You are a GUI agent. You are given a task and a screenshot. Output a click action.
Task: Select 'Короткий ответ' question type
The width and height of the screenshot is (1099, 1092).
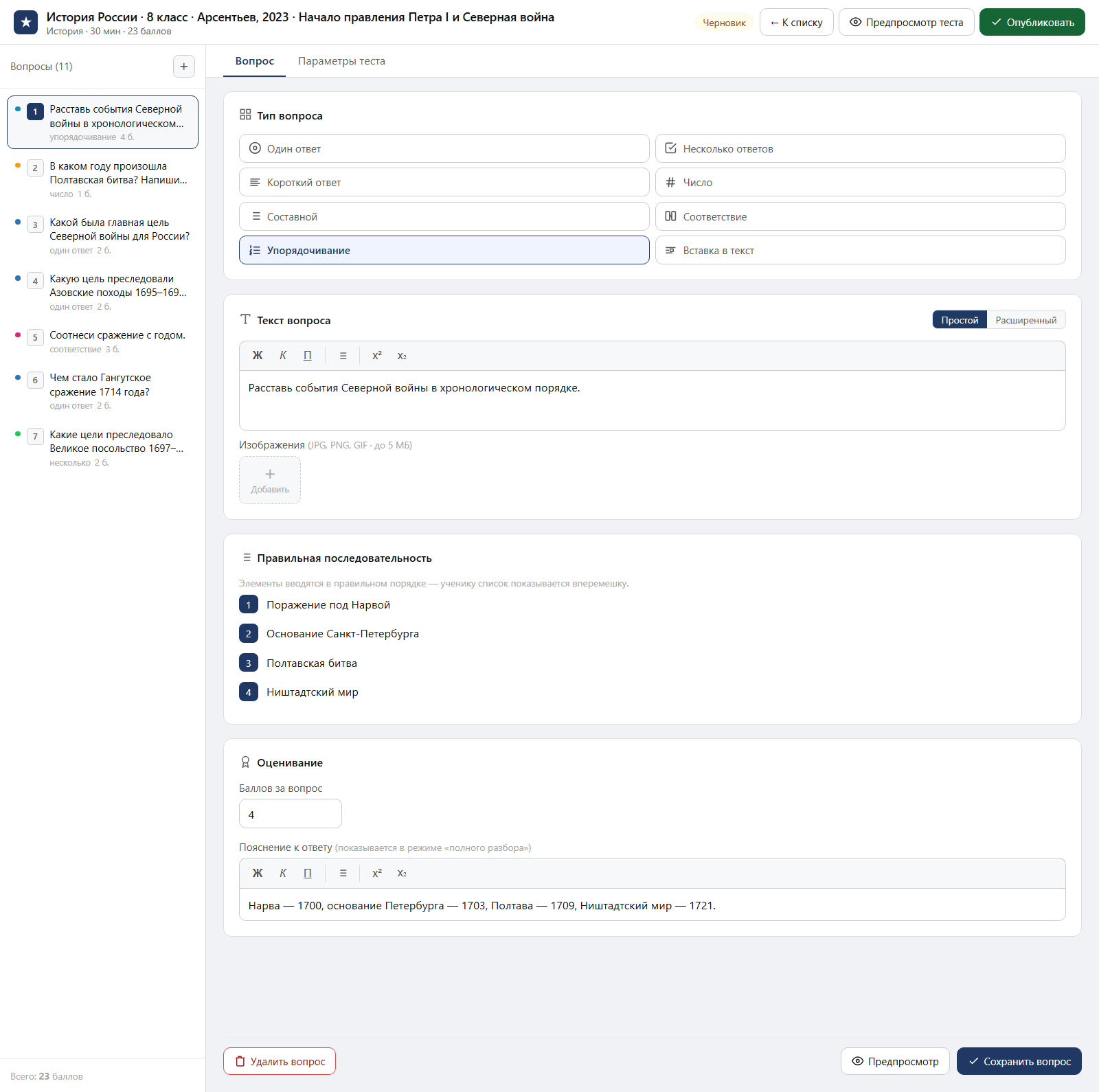coord(444,183)
